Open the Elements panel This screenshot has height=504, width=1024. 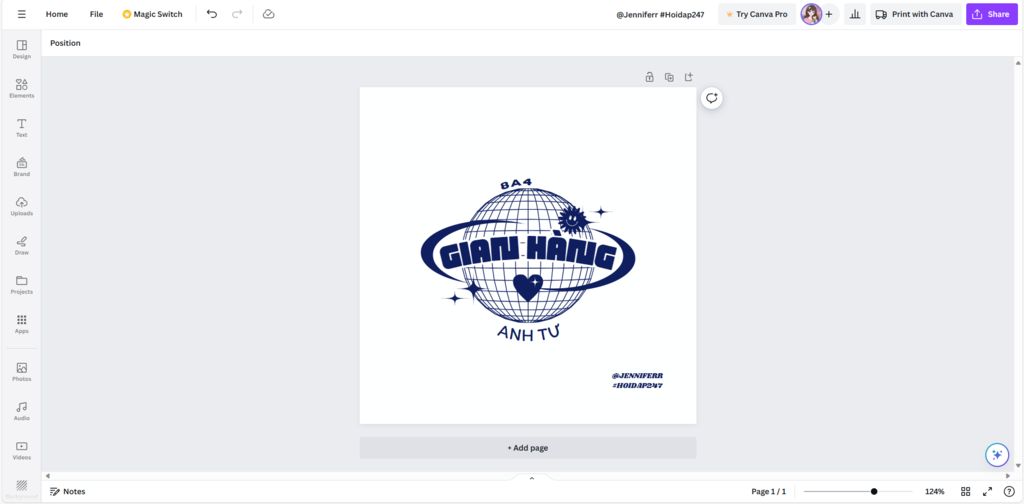coord(22,88)
